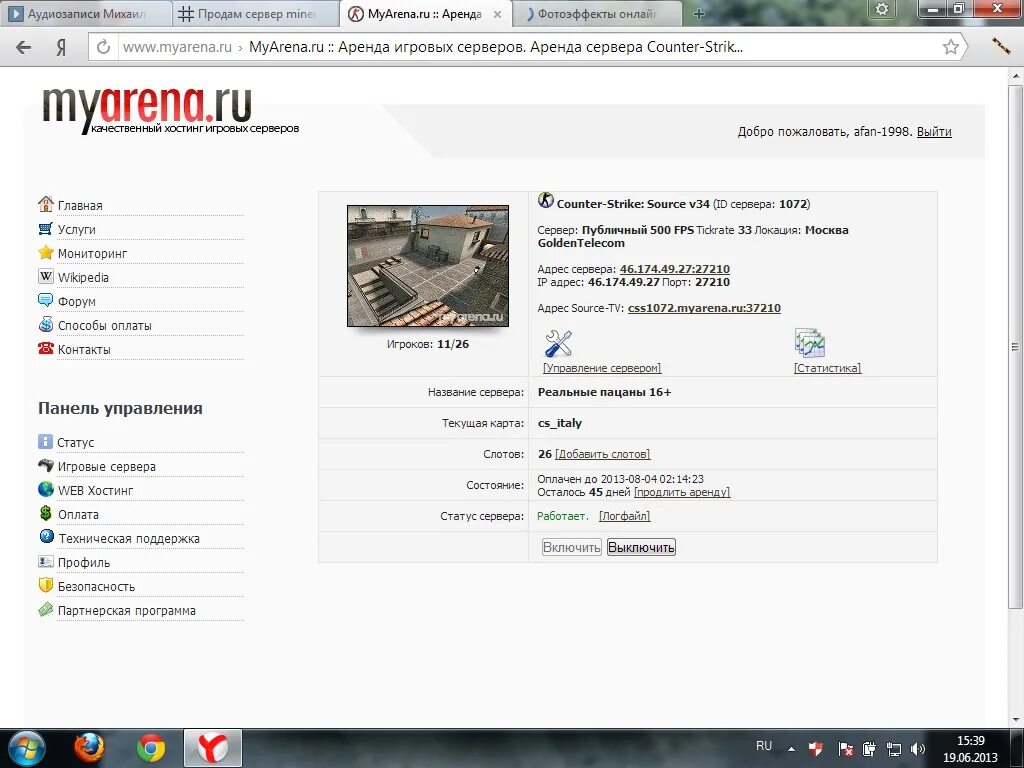Open Способы оплаты menu link
This screenshot has height=768, width=1024.
(x=104, y=325)
